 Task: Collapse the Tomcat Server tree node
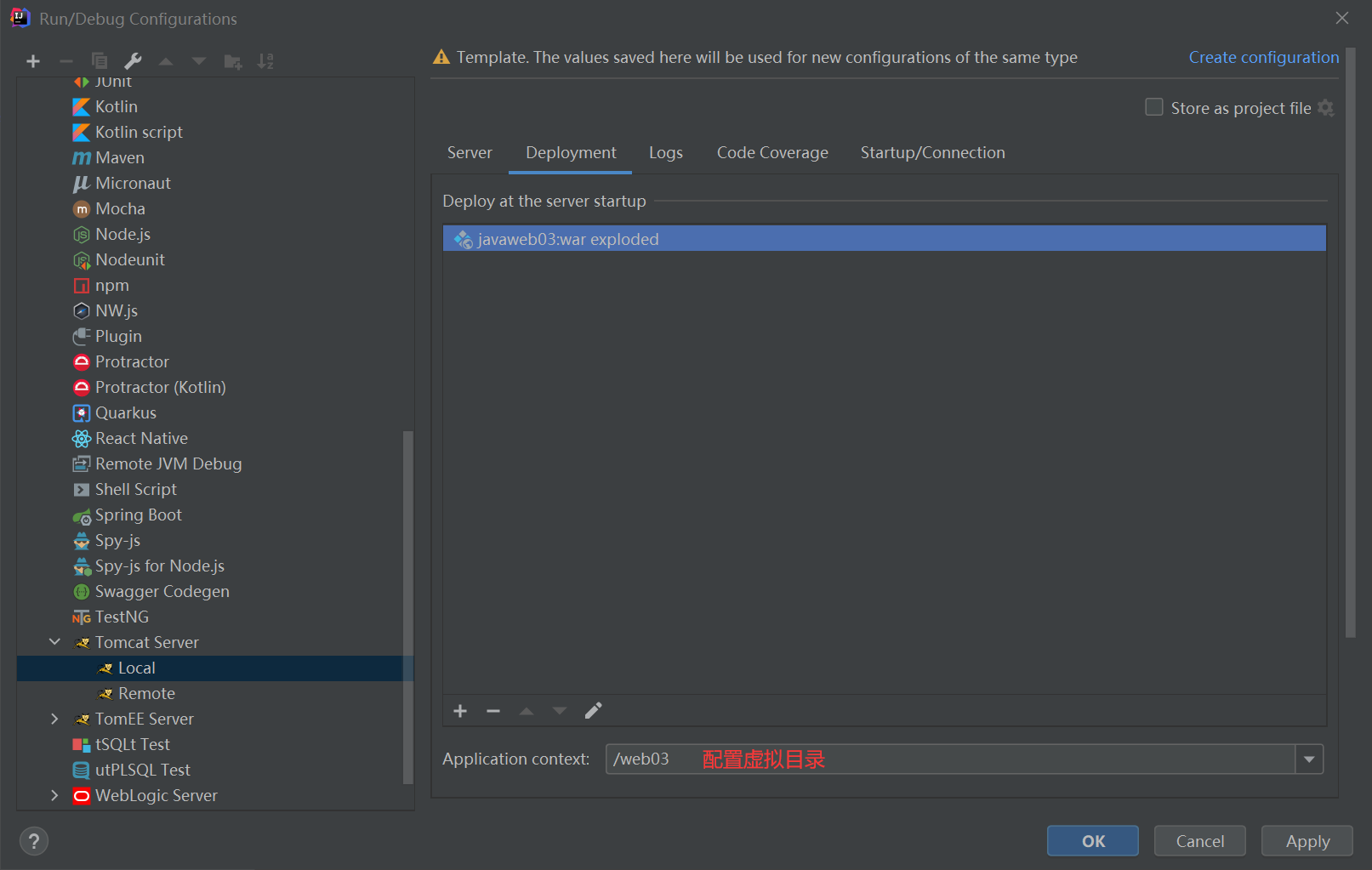[x=54, y=642]
